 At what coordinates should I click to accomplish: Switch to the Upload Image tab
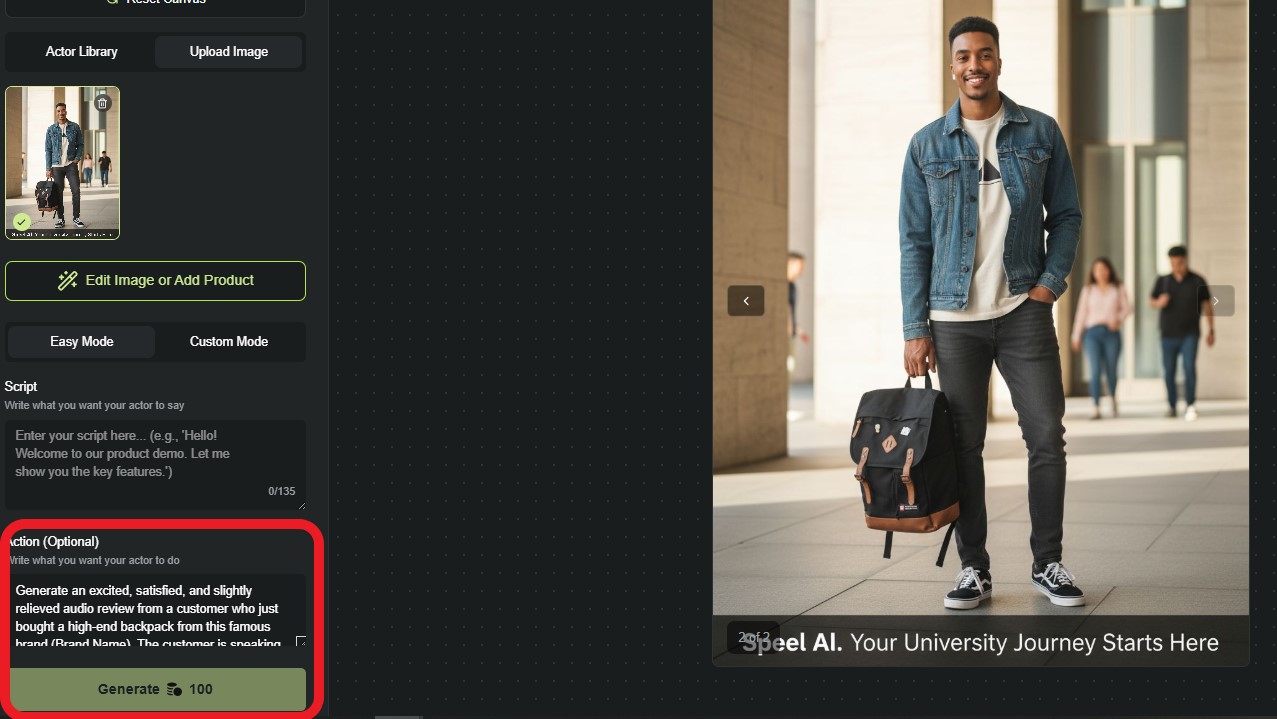click(x=229, y=52)
